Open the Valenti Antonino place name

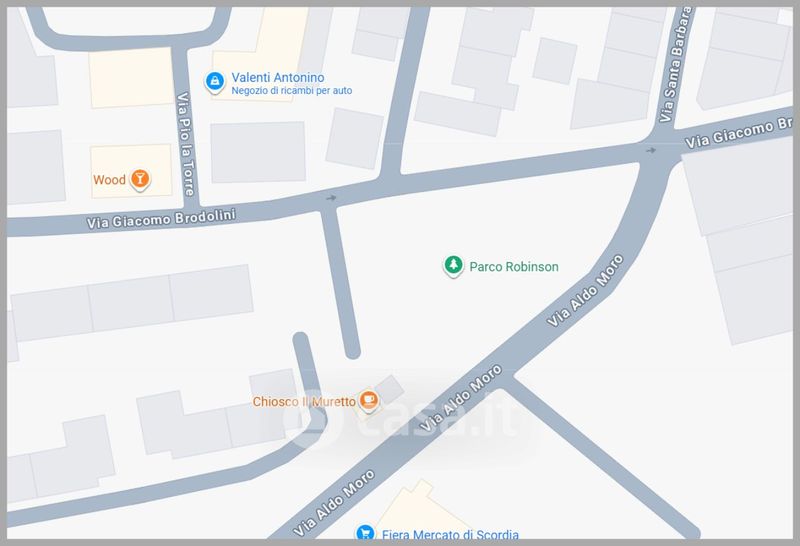click(278, 77)
